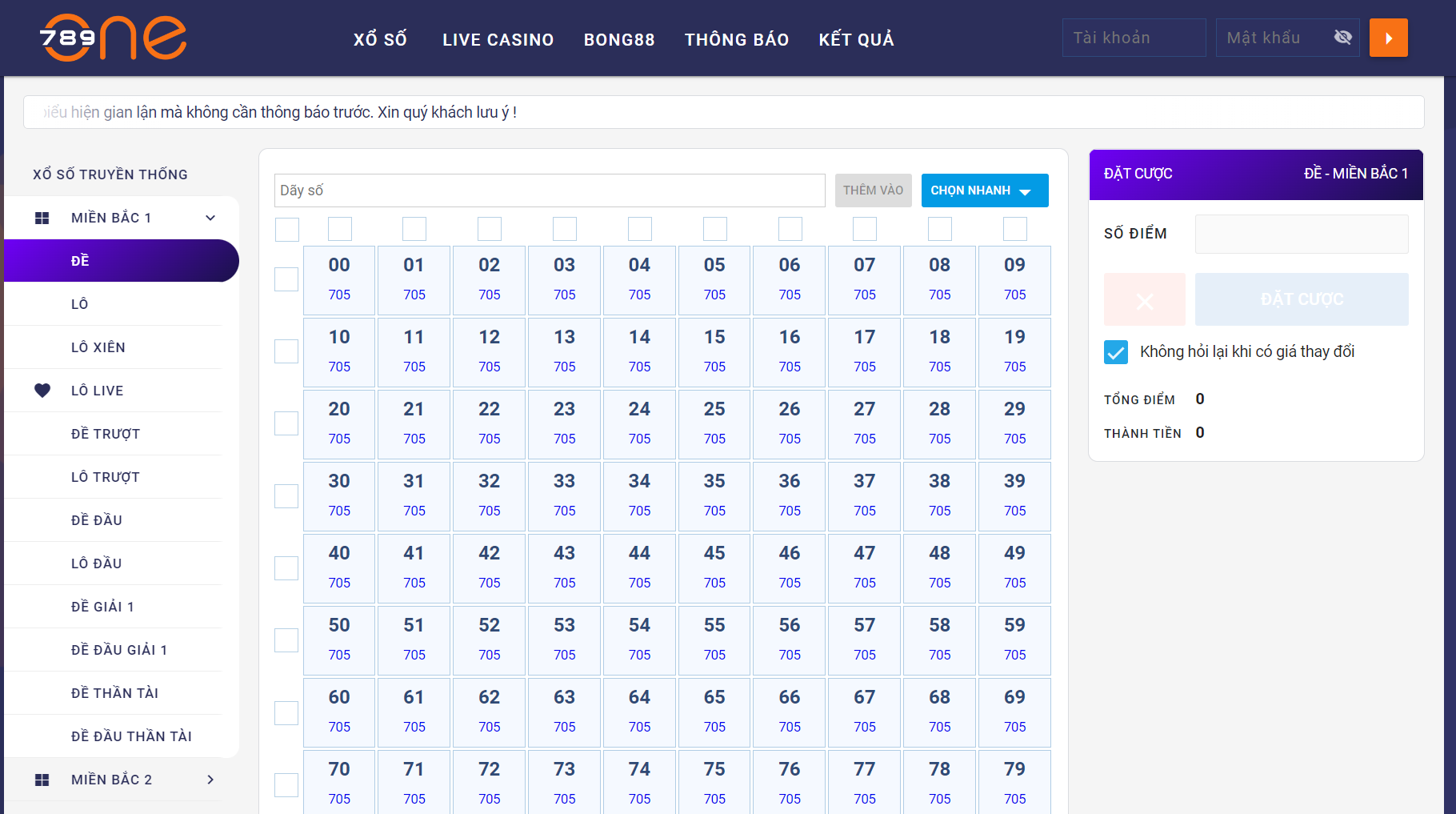Click the scrolling notice text bar
This screenshot has width=1456, height=814.
(x=724, y=112)
